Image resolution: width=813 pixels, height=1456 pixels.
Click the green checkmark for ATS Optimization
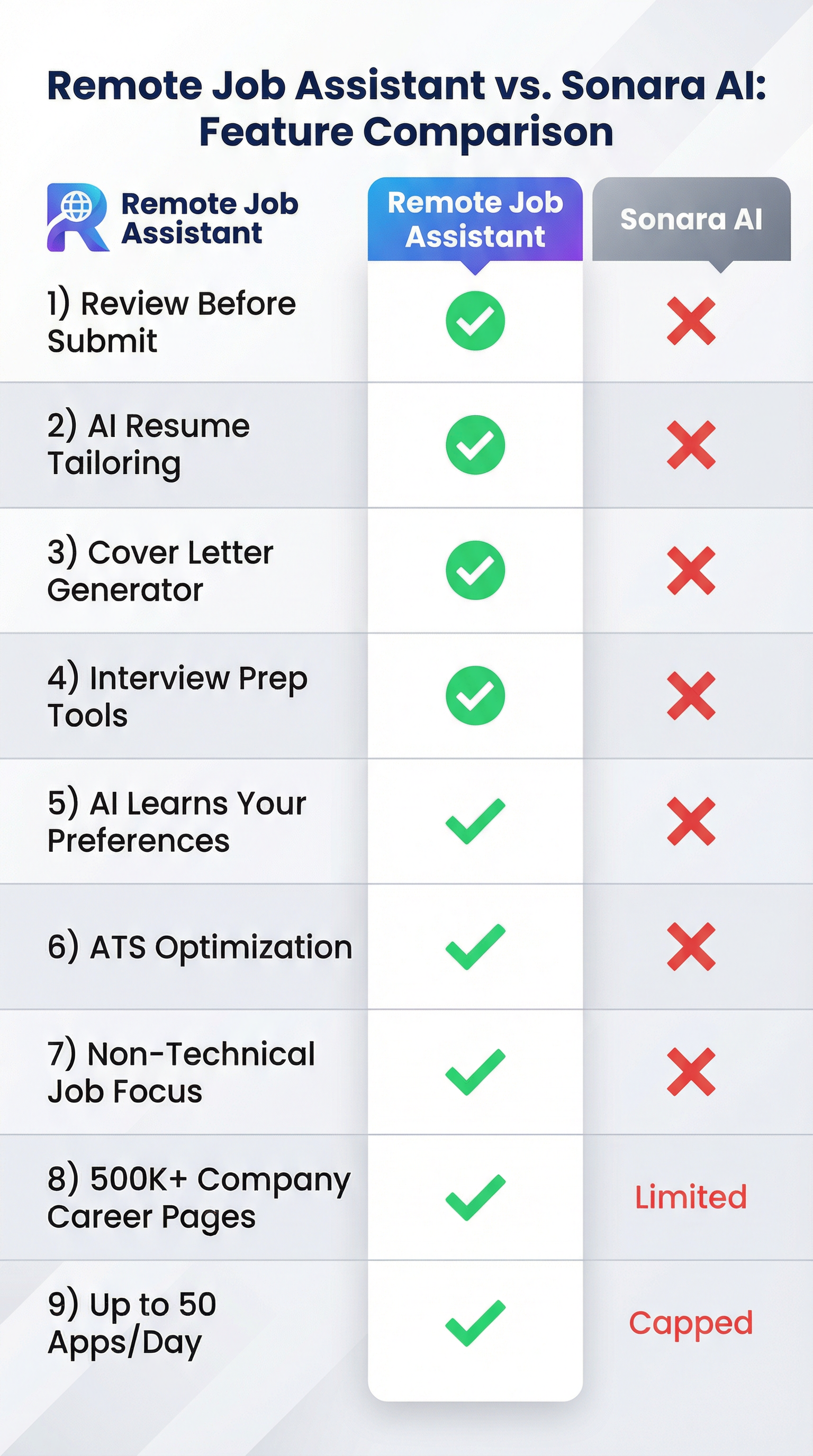(475, 947)
